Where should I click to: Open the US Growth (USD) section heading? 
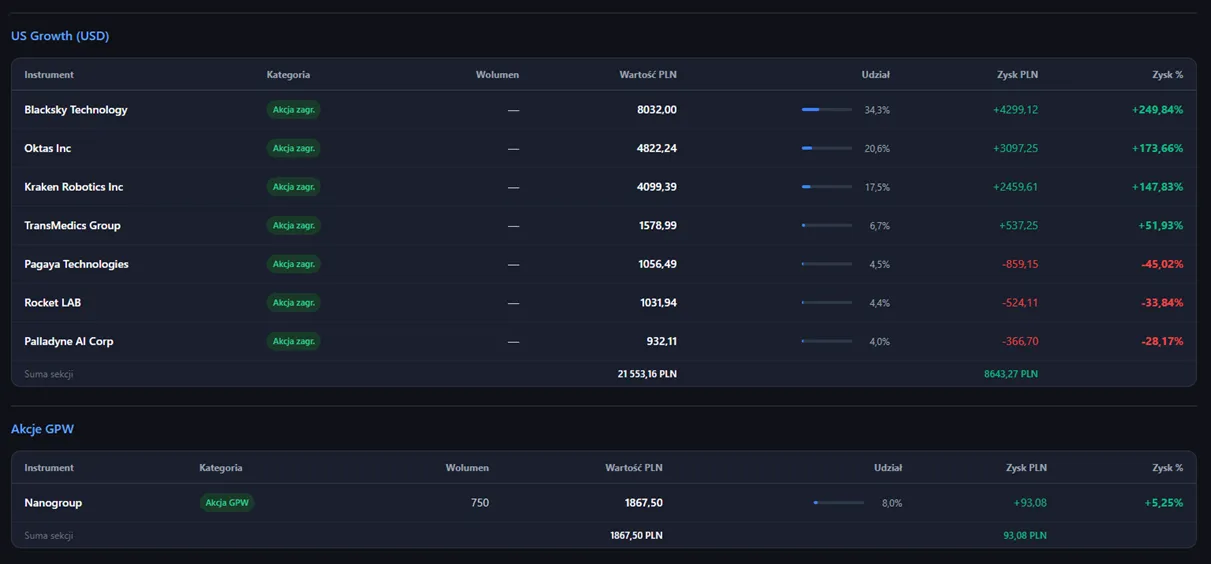click(x=60, y=36)
